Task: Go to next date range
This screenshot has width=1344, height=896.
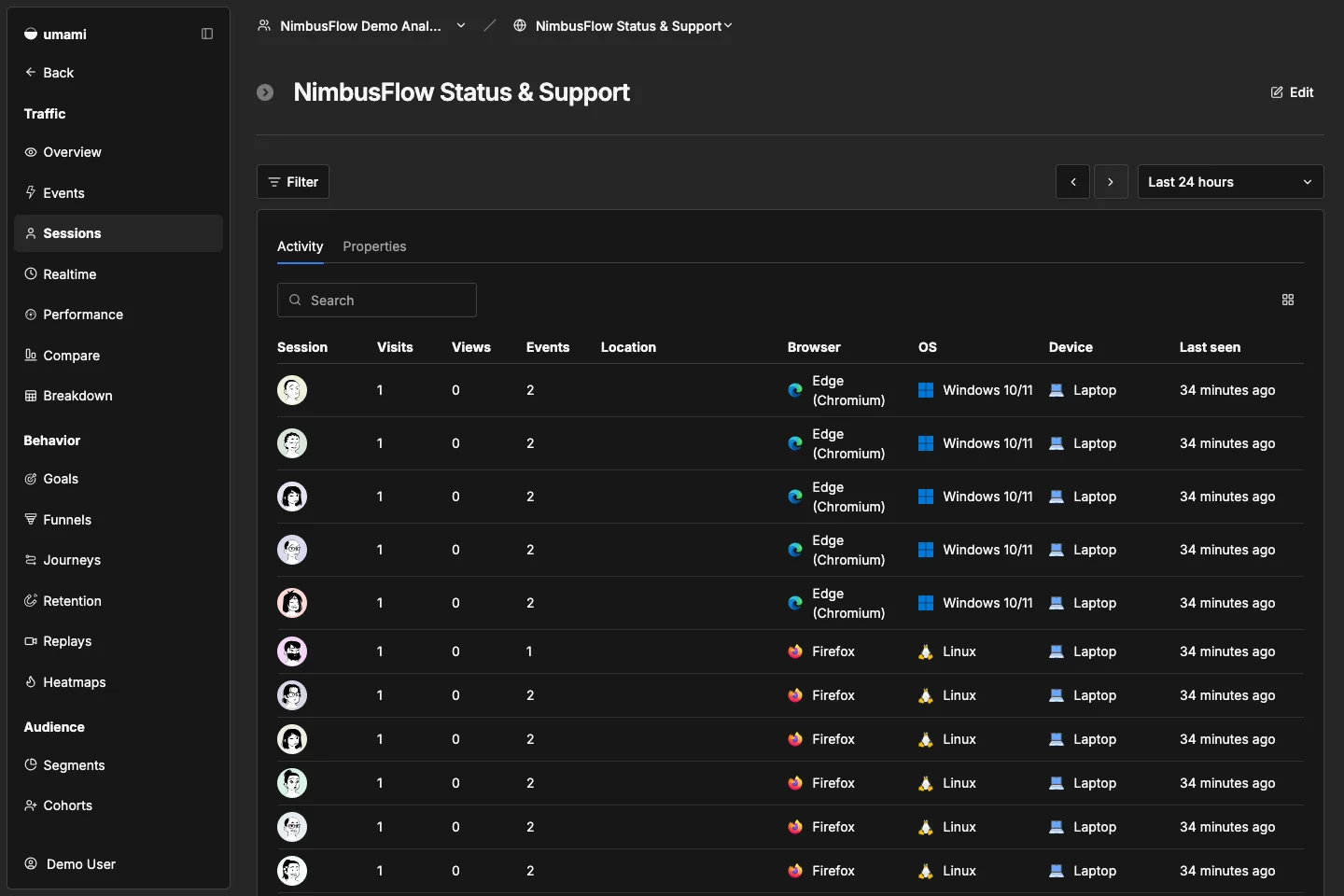Action: (x=1111, y=182)
